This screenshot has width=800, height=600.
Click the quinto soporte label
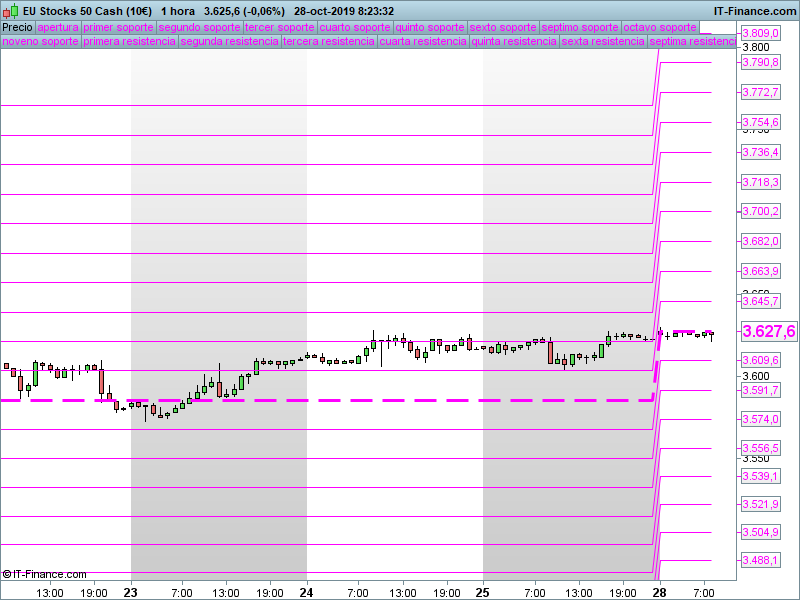point(430,27)
